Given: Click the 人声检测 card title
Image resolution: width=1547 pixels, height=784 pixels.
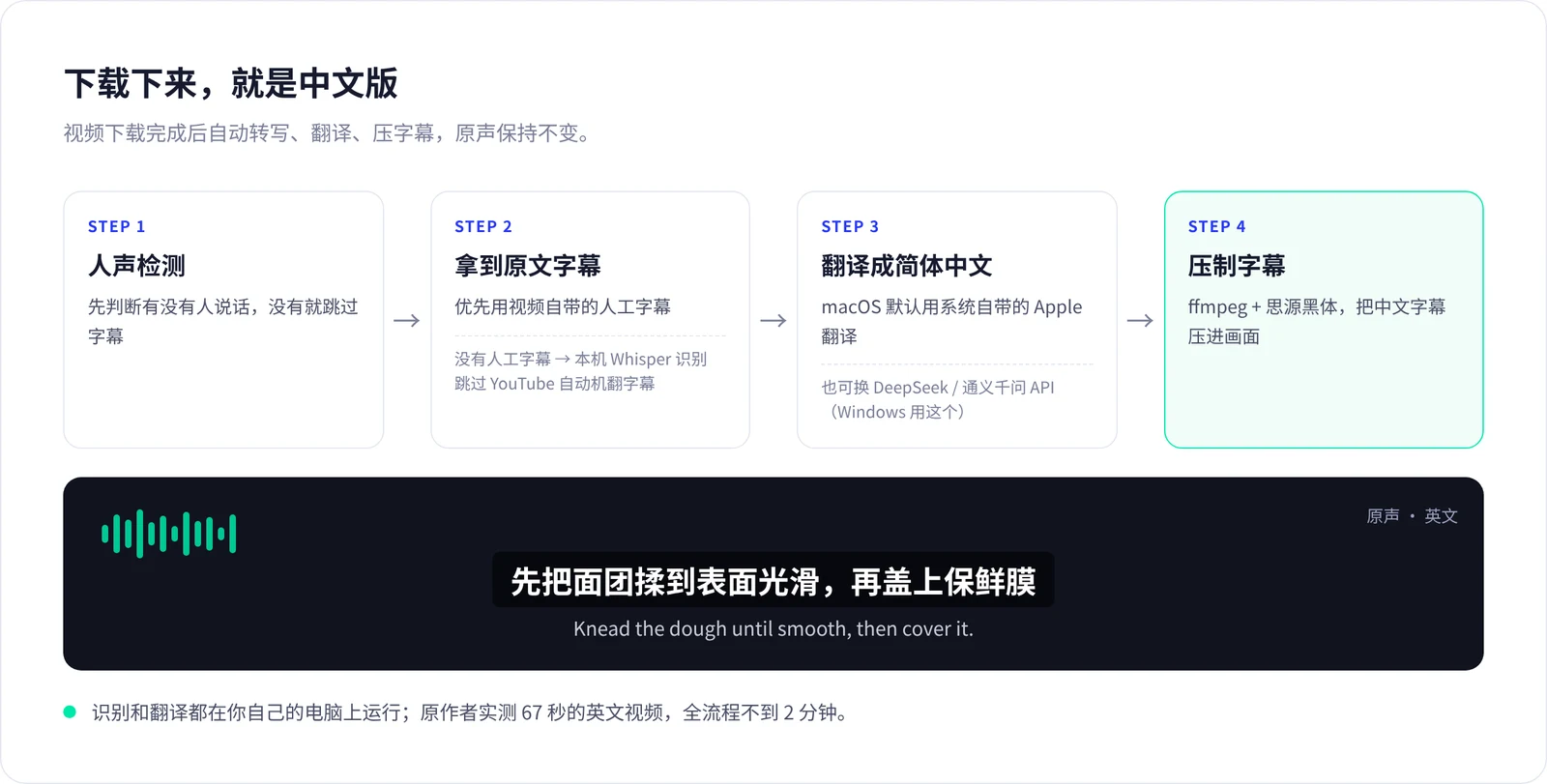Looking at the screenshot, I should coord(136,266).
